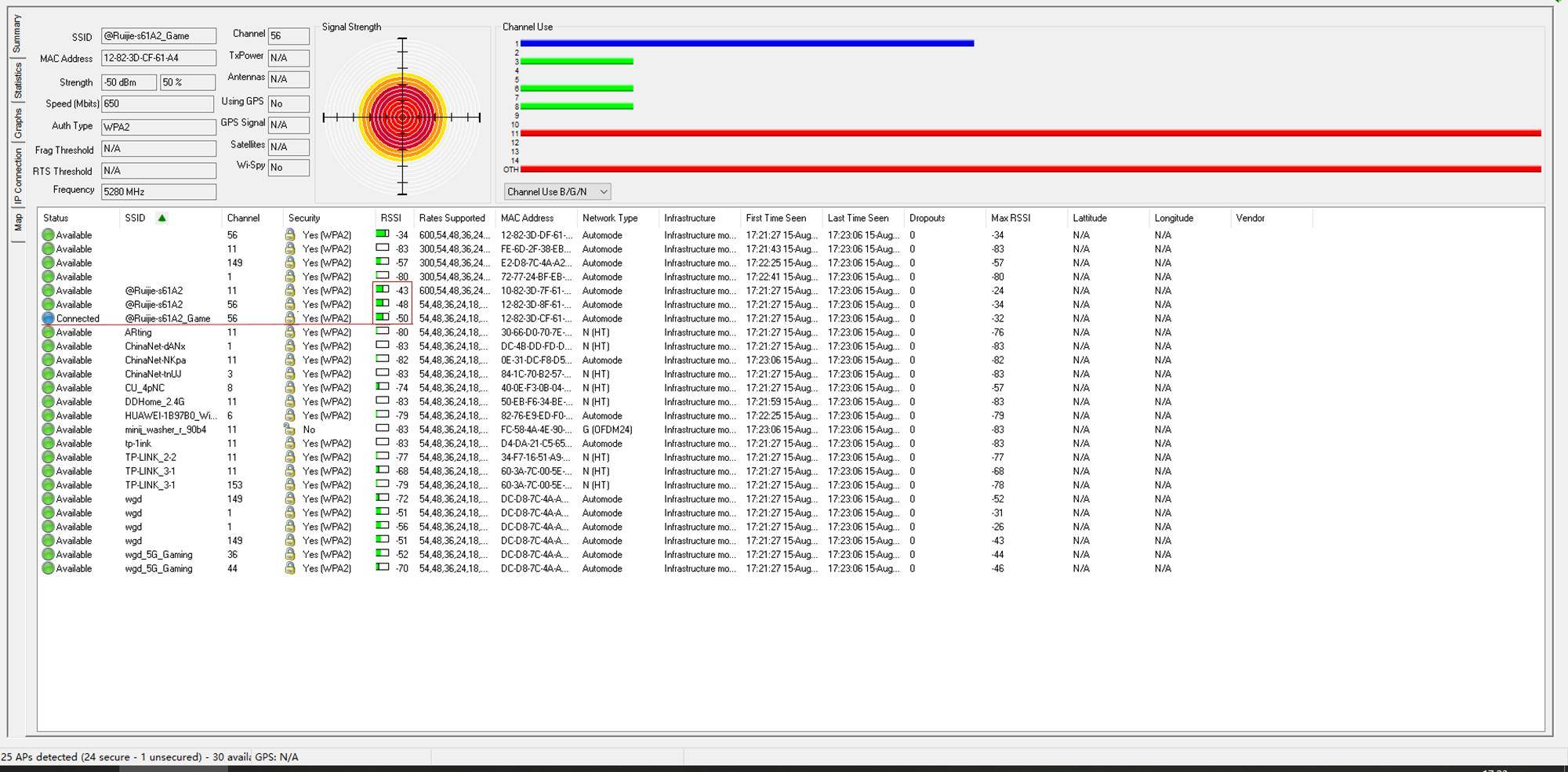This screenshot has height=772, width=1568.
Task: Open the Map tab
Action: (18, 223)
